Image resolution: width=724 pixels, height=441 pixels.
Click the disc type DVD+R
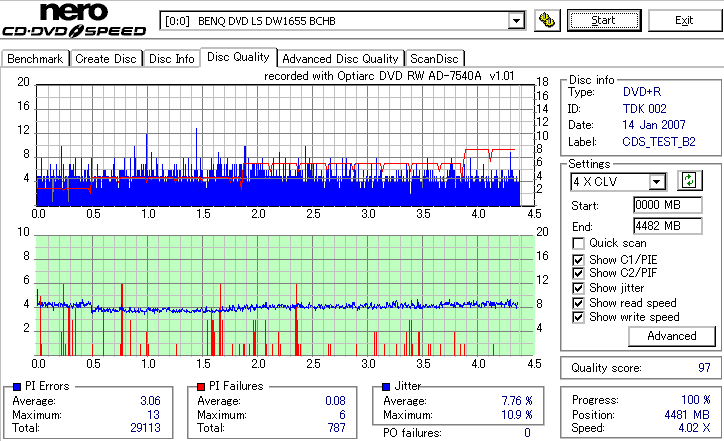coord(642,92)
